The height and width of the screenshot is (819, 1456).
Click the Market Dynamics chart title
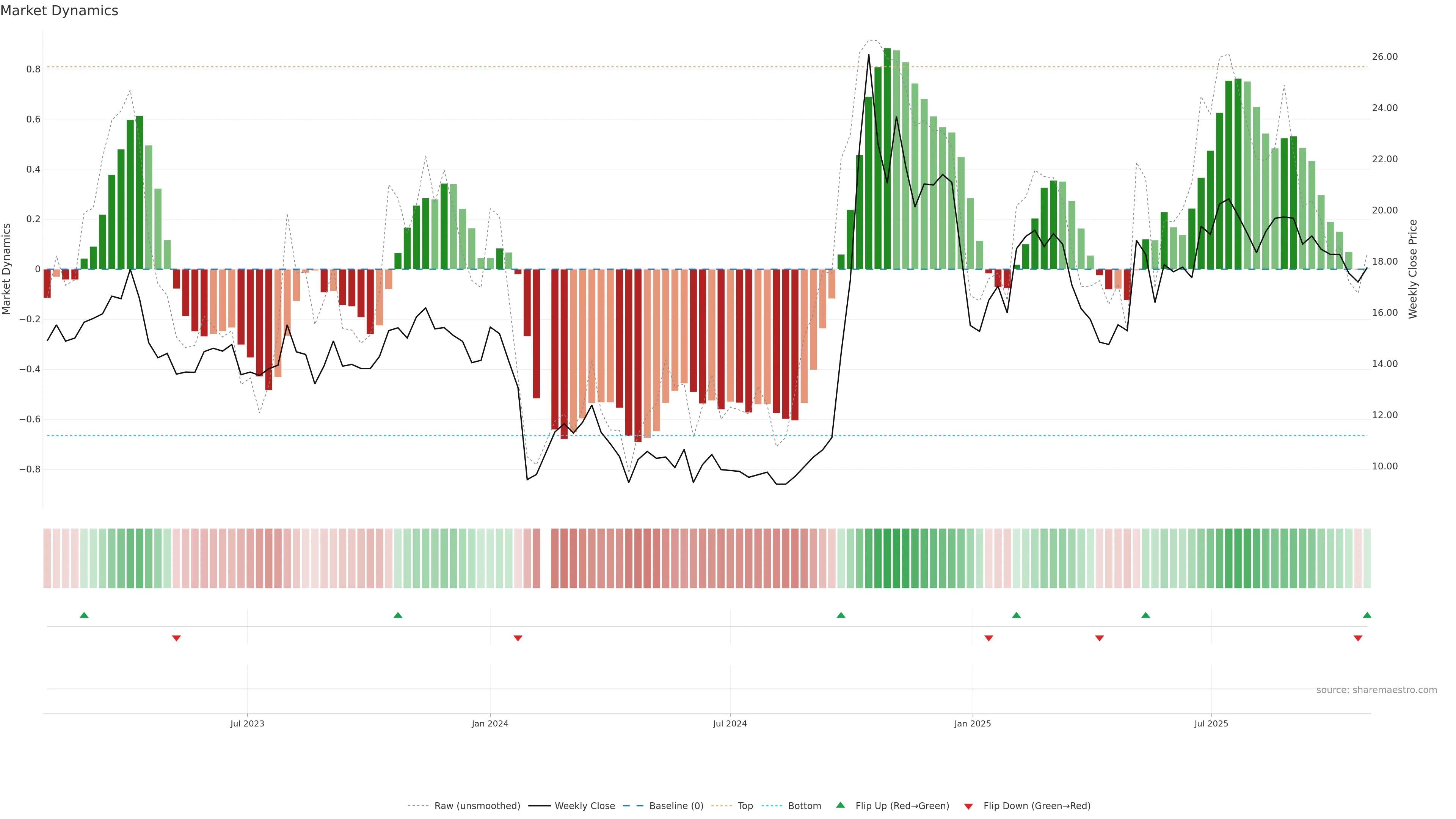click(60, 11)
